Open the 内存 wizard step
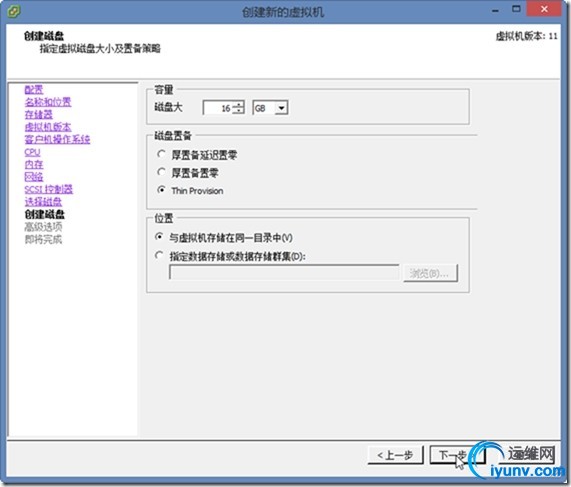The image size is (571, 487). (34, 164)
